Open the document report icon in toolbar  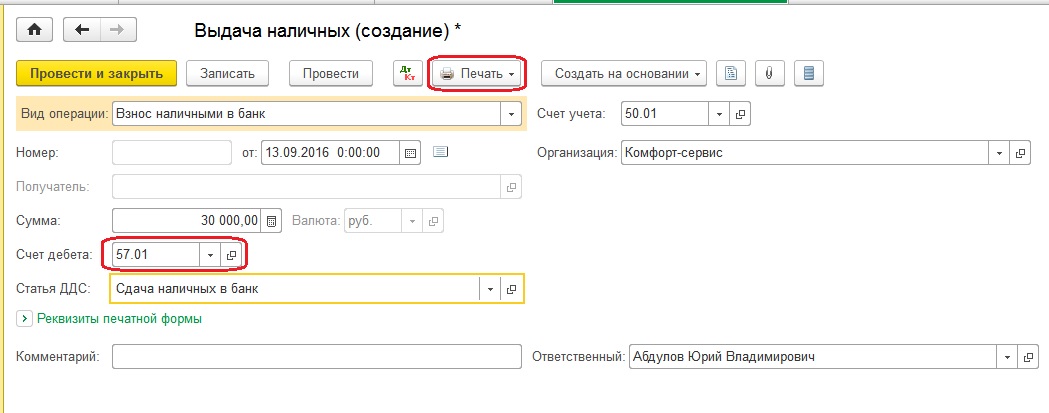(x=731, y=74)
